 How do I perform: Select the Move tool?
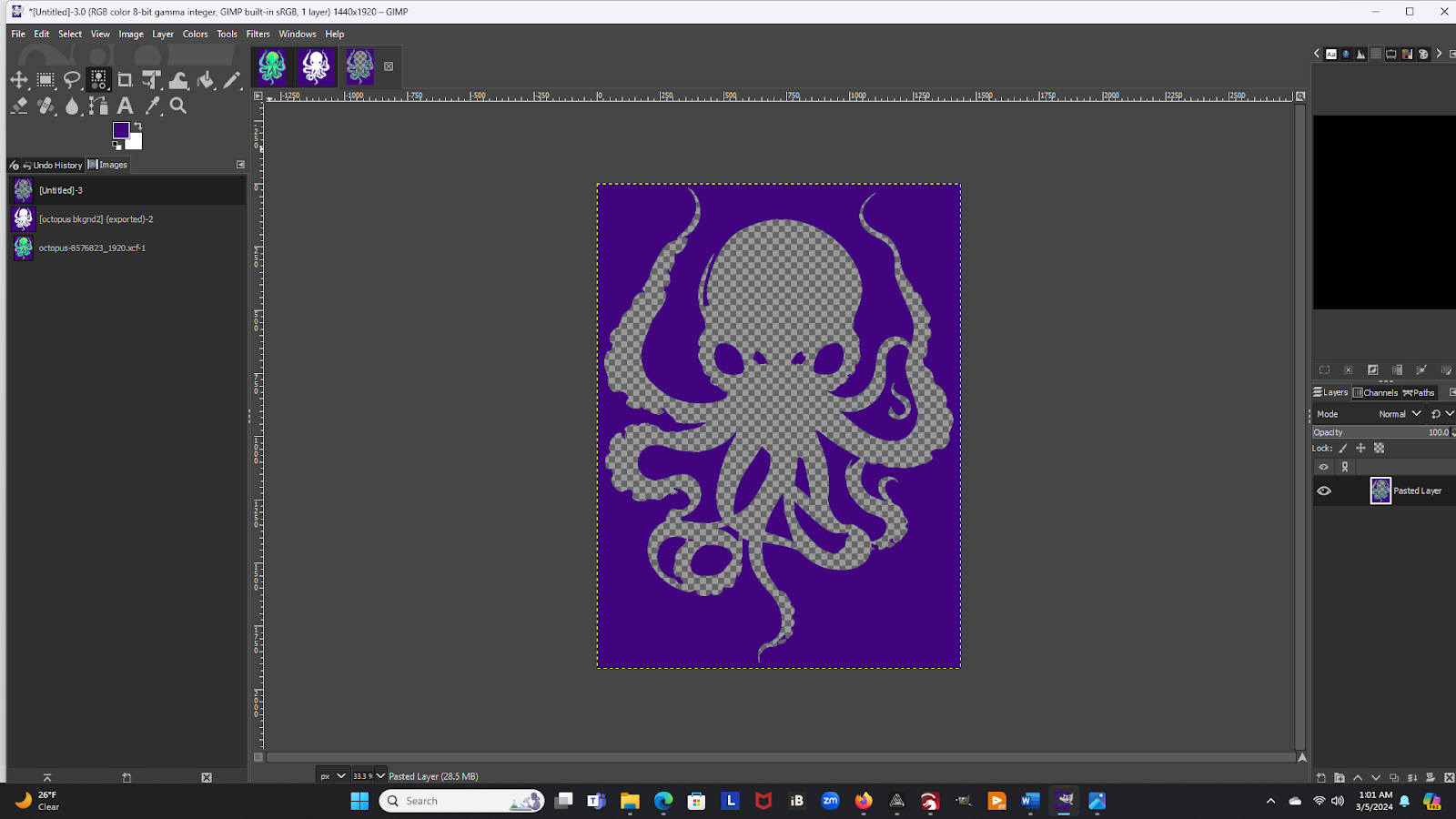click(x=19, y=80)
